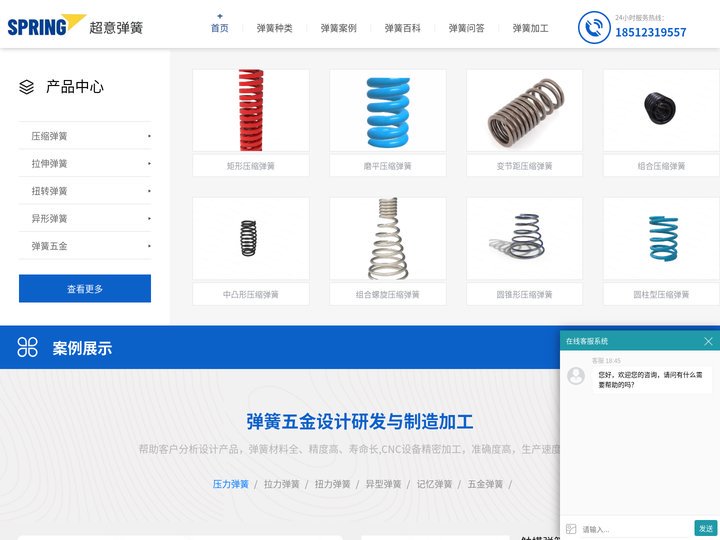Image resolution: width=720 pixels, height=540 pixels.
Task: Open the 变节距压缩弹簧 product image
Action: point(524,110)
